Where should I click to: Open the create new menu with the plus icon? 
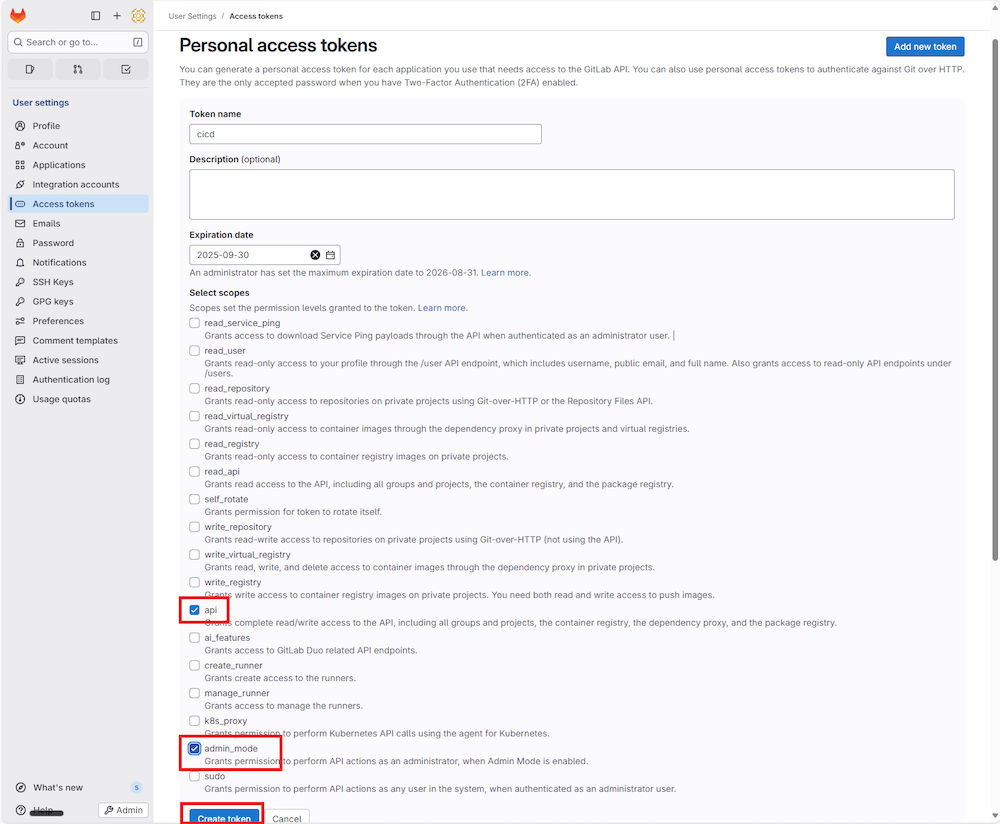coord(117,16)
